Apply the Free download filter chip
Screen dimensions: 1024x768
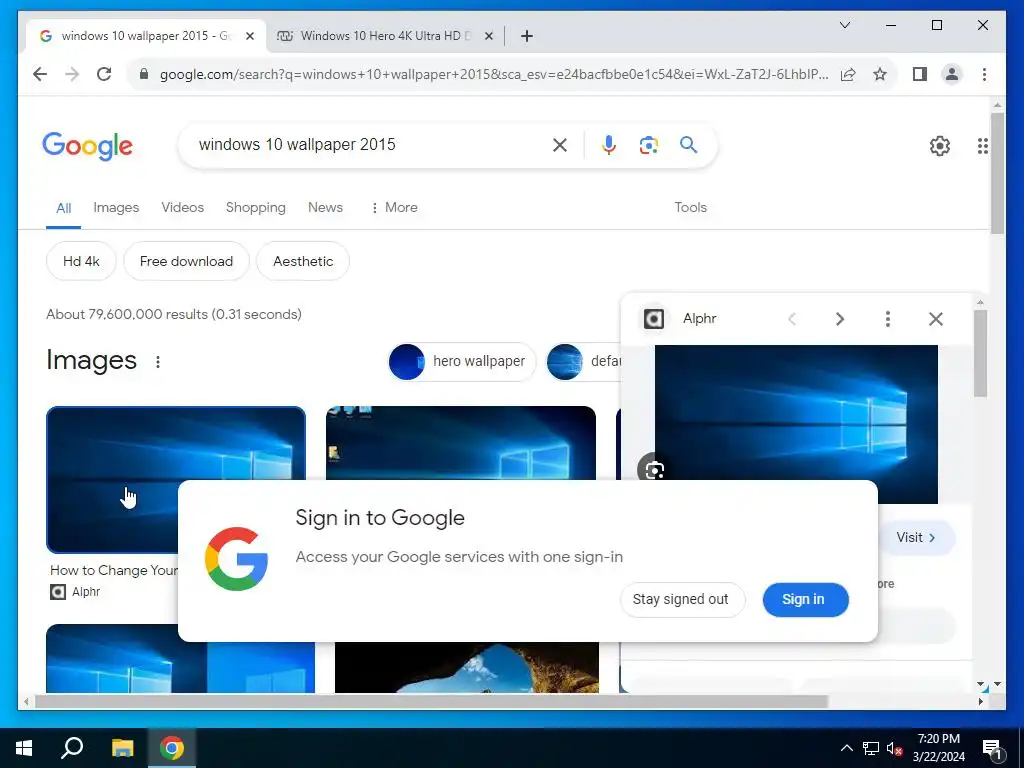coord(186,261)
